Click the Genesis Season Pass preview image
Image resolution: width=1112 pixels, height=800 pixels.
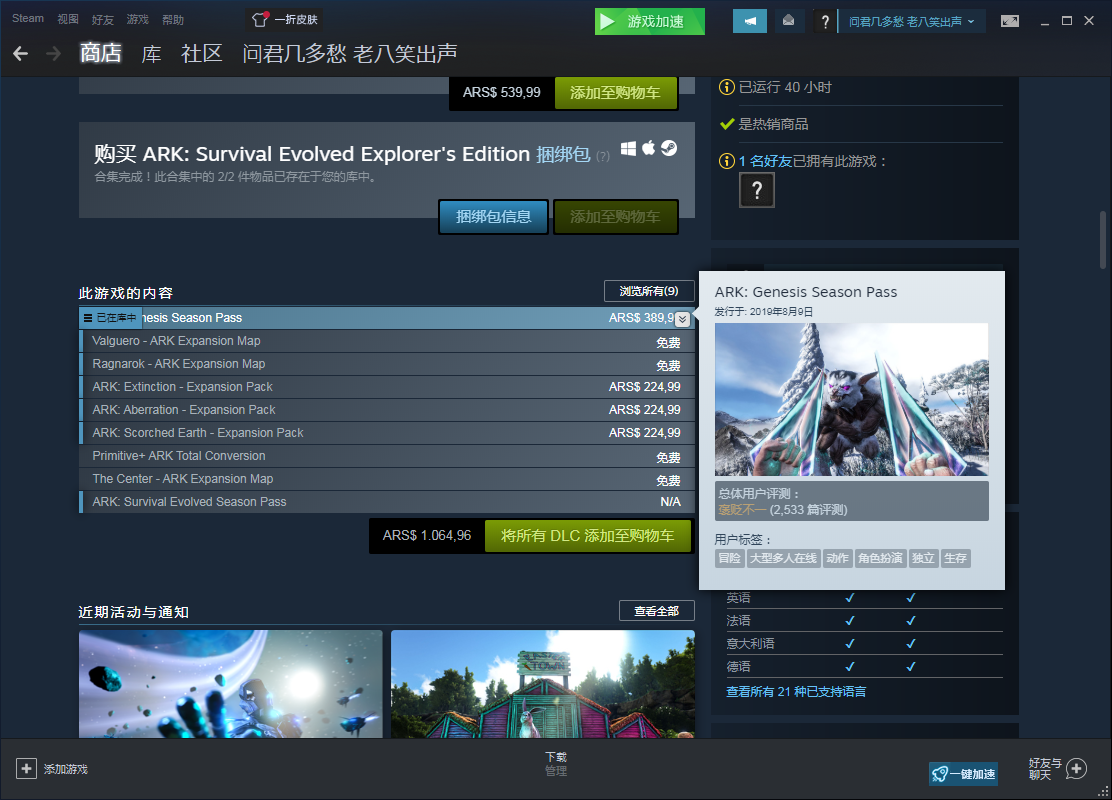tap(851, 399)
